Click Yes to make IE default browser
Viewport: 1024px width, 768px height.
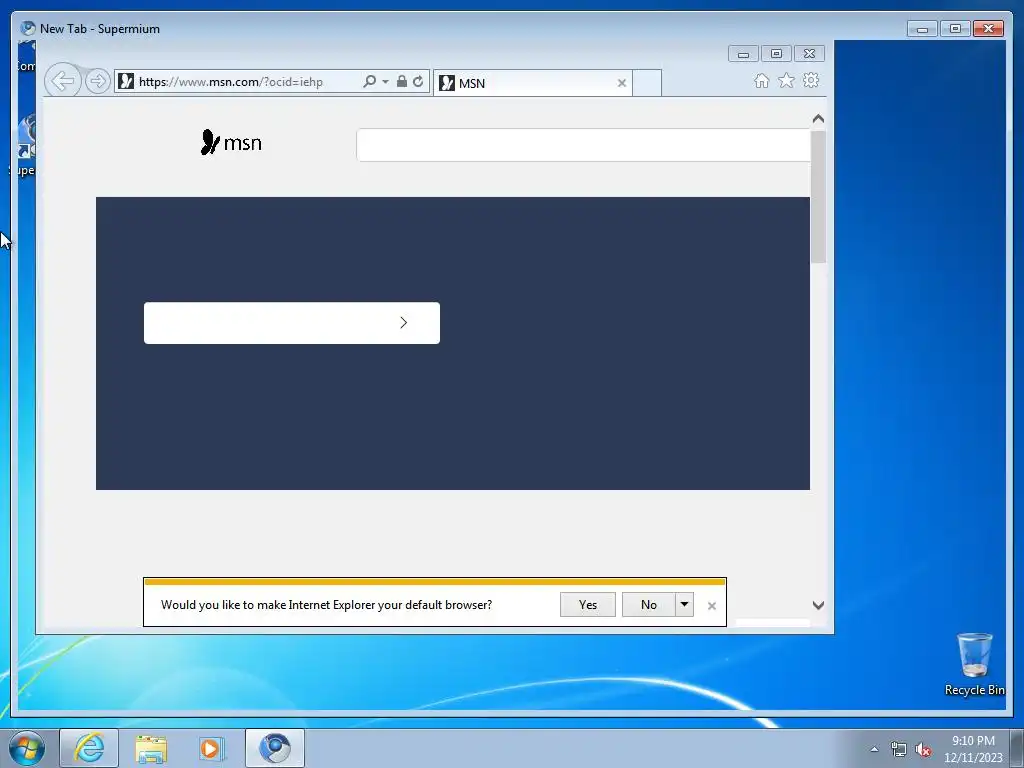pos(588,605)
